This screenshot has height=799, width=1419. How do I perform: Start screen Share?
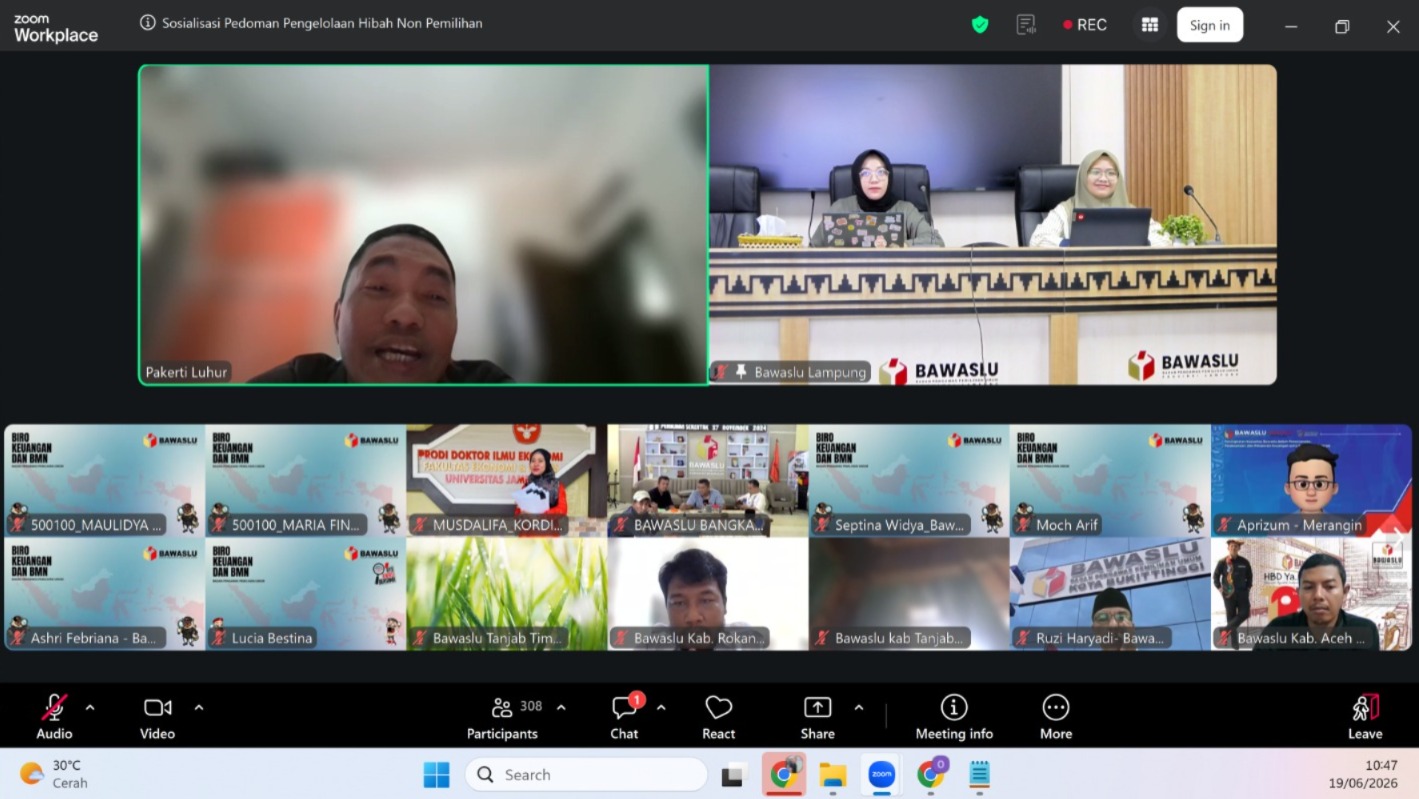(x=817, y=718)
